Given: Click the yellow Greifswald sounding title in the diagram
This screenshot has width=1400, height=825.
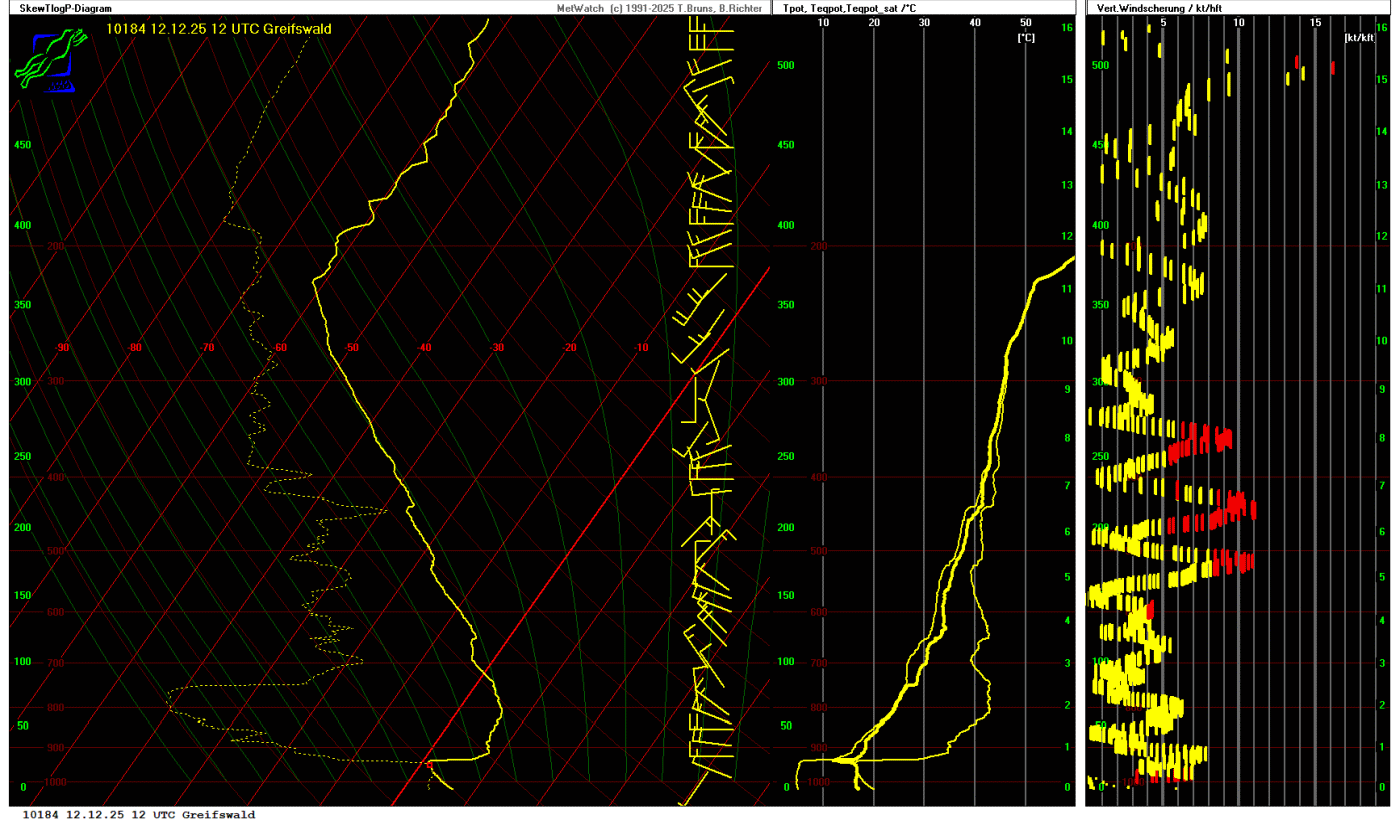Looking at the screenshot, I should click(218, 29).
